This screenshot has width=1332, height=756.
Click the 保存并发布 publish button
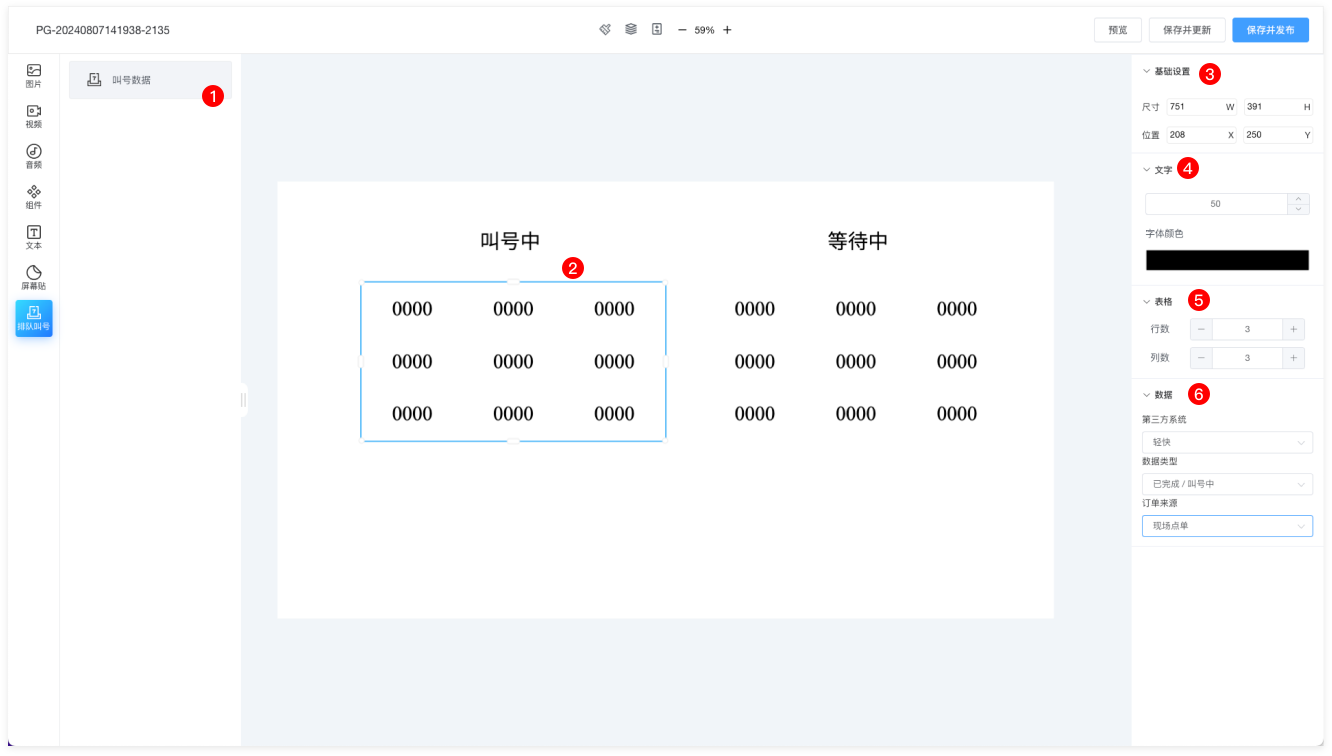pyautogui.click(x=1270, y=30)
